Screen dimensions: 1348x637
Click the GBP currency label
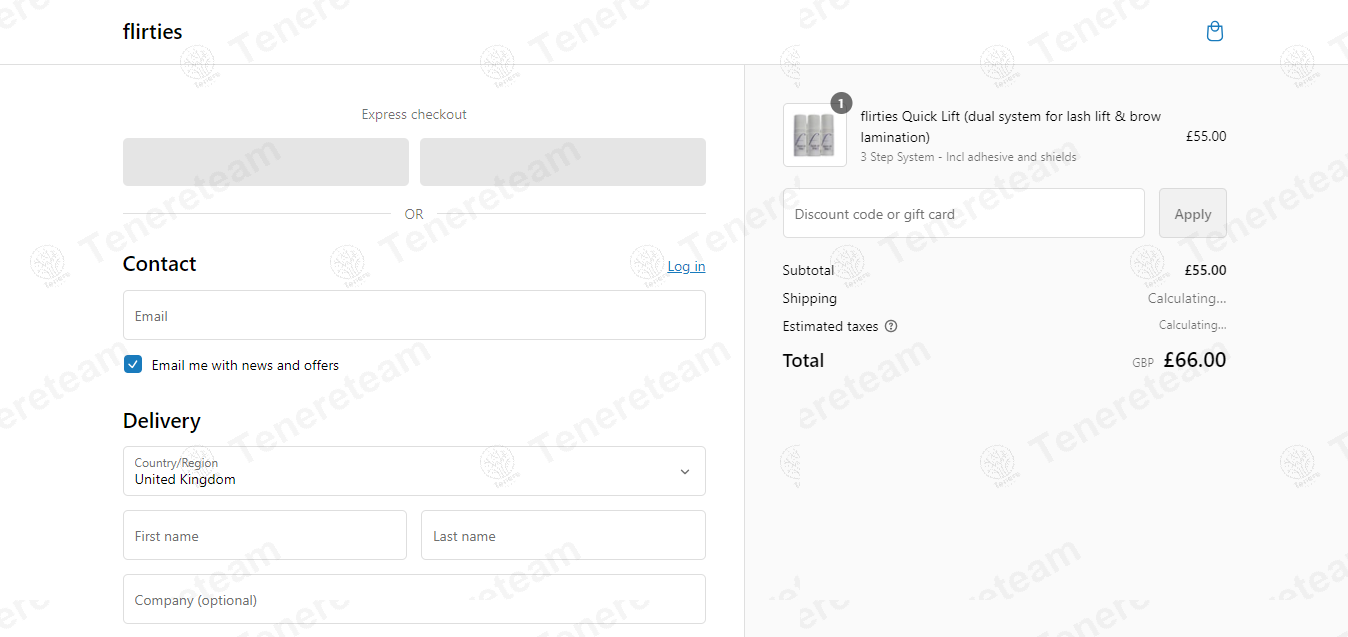click(x=1143, y=363)
